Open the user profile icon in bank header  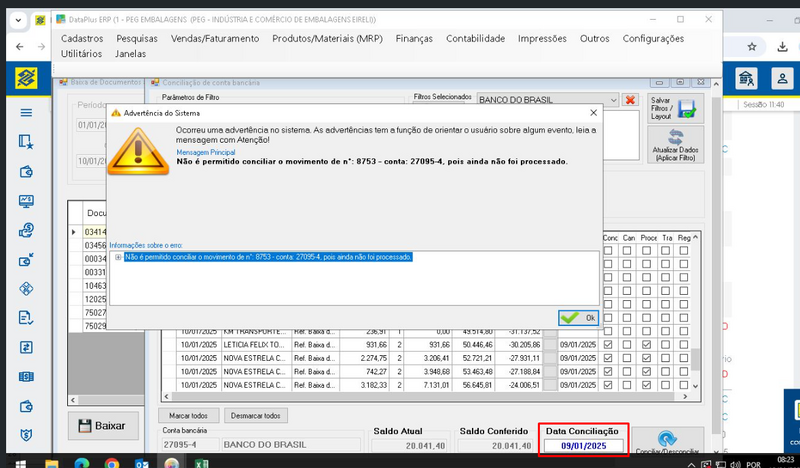[x=782, y=79]
